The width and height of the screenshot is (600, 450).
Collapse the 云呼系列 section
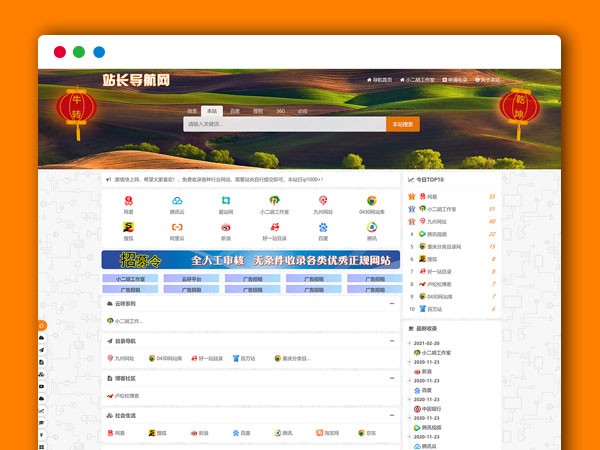pos(391,303)
